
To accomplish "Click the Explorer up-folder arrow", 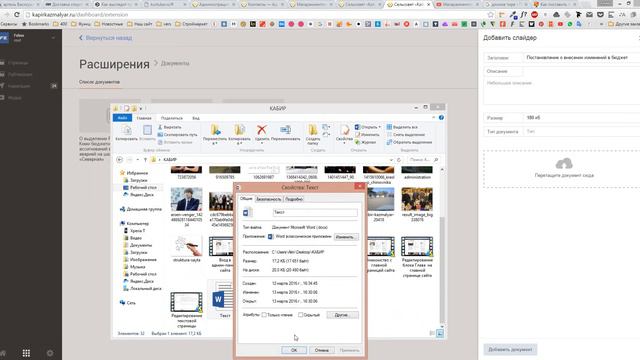I will point(145,160).
